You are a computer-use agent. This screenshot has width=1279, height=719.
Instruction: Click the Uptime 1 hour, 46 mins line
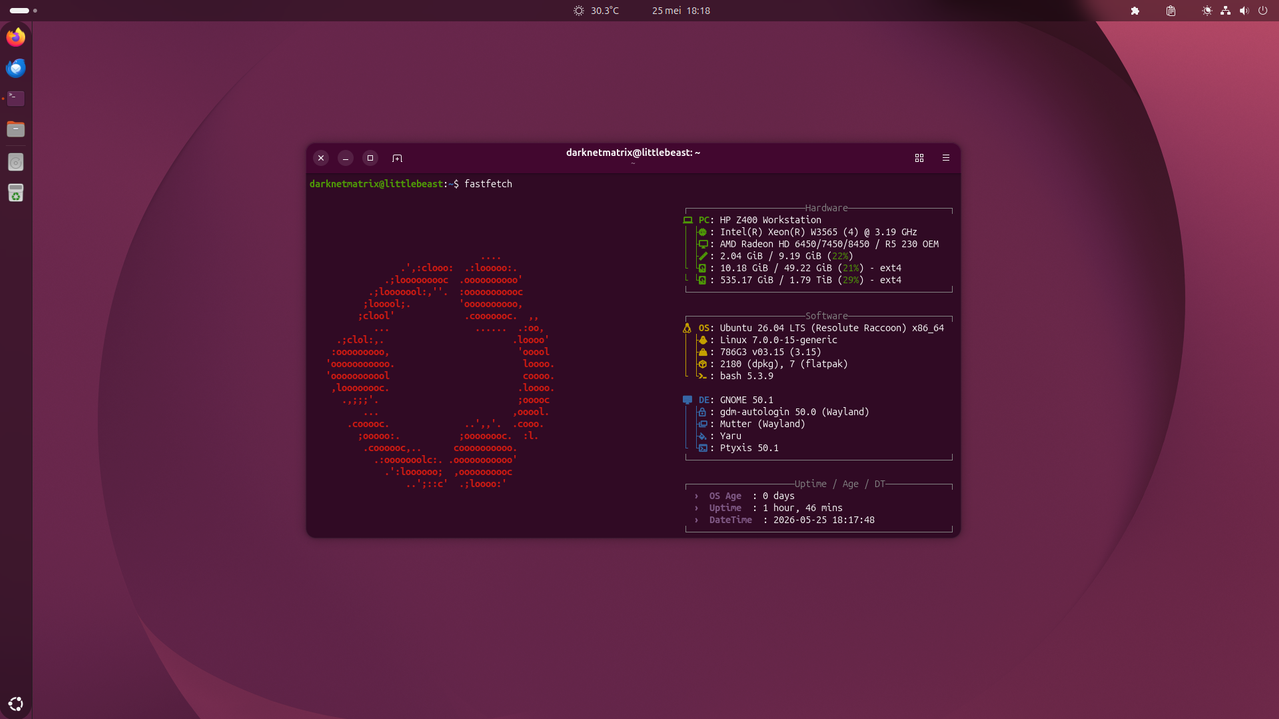click(769, 508)
